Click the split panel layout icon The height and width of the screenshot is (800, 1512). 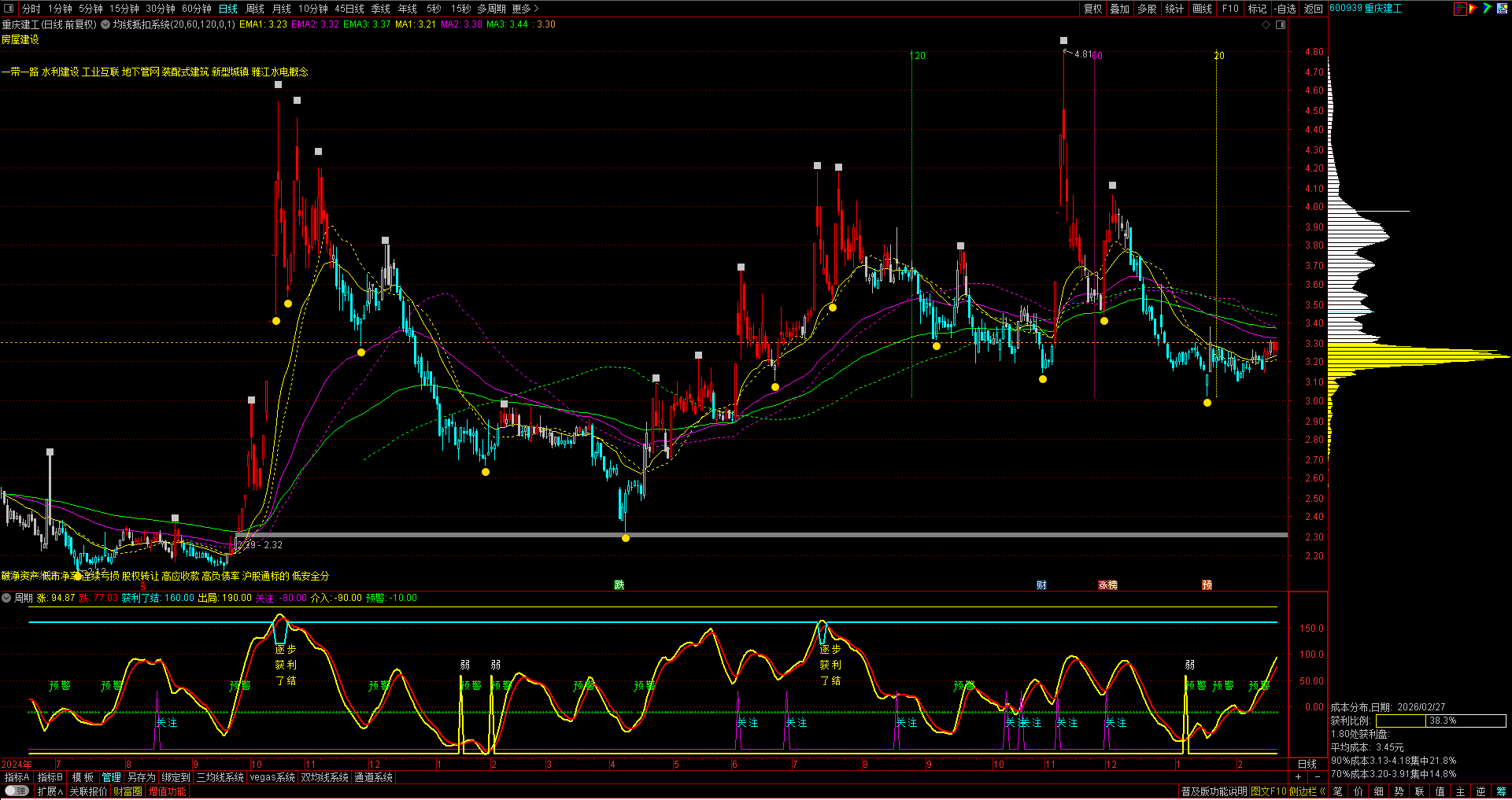point(1281,24)
